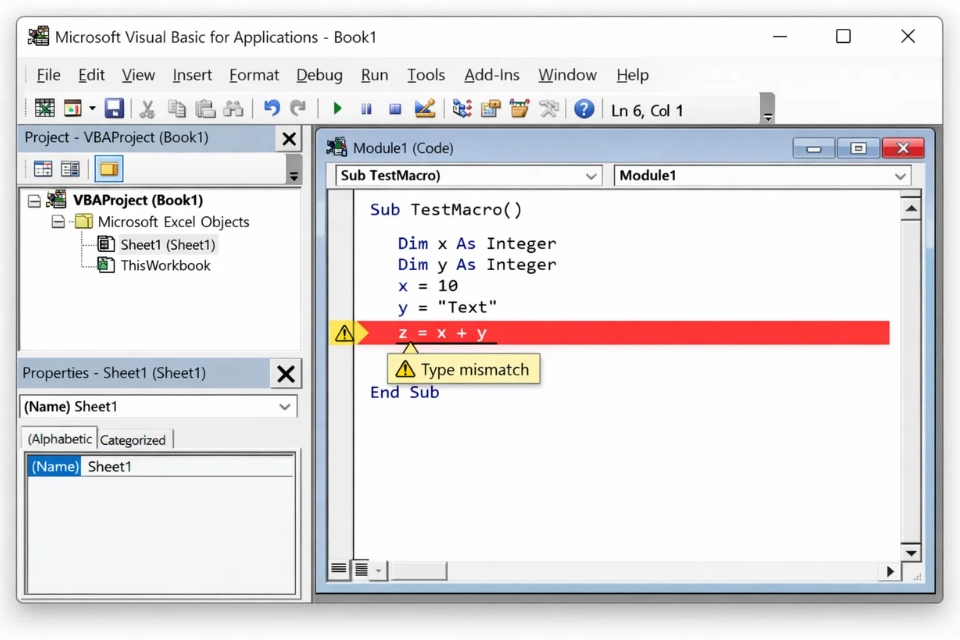The image size is (960, 640).
Task: Click the View Code icon in Project panel
Action: click(42, 168)
